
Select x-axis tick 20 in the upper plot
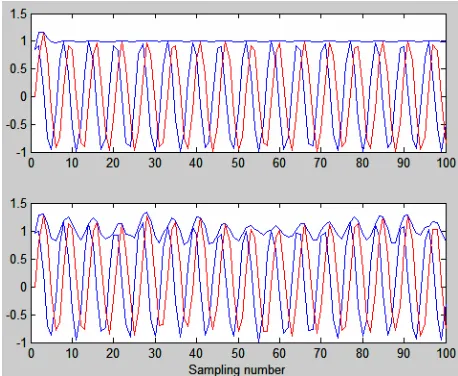point(113,163)
